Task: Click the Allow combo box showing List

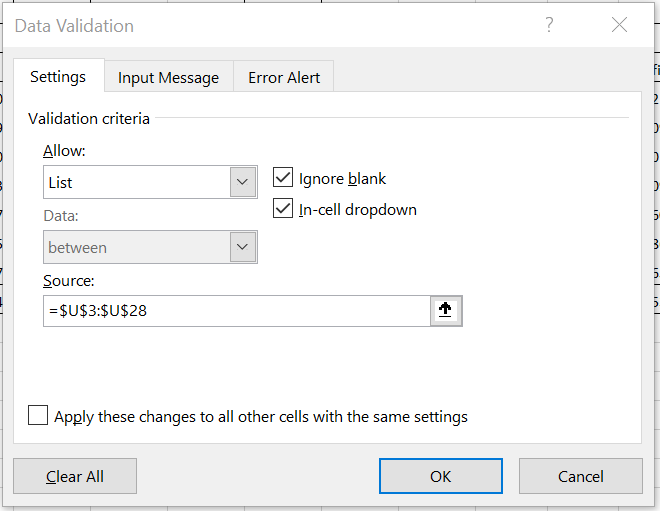Action: click(137, 183)
